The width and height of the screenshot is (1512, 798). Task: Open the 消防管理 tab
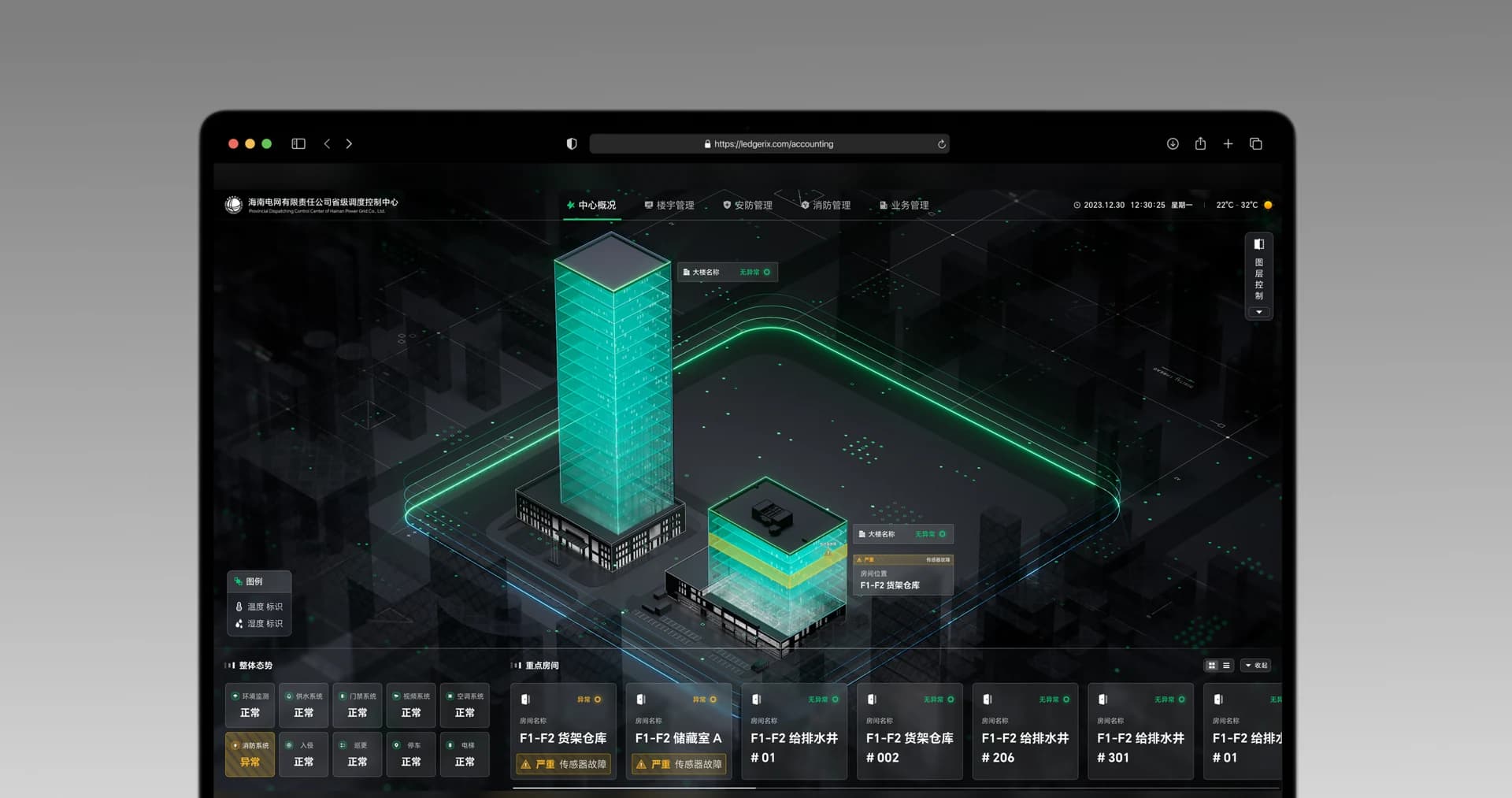click(825, 205)
